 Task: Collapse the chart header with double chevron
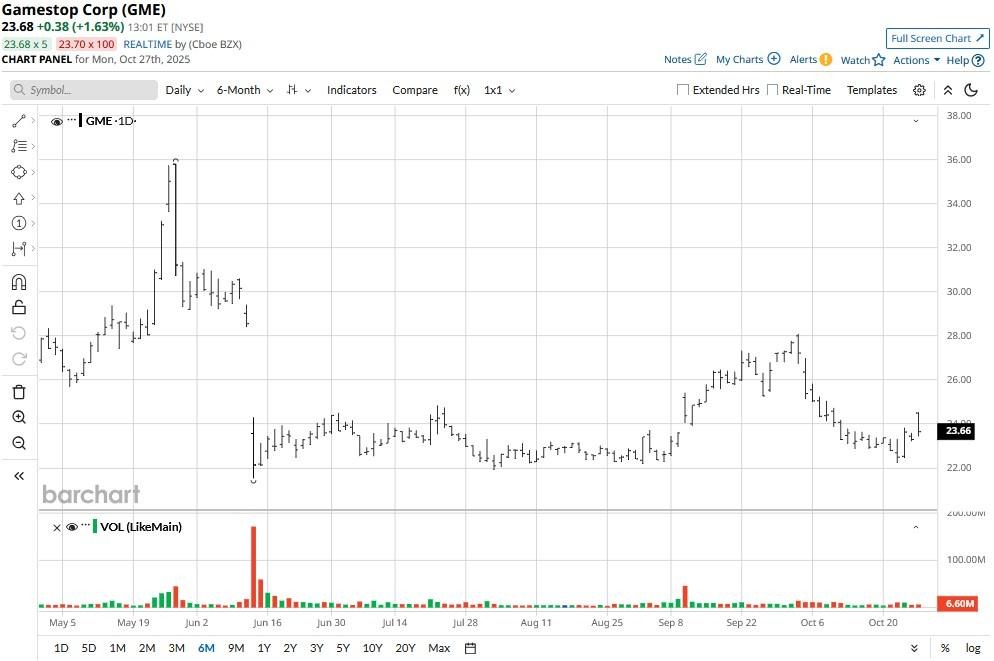tap(948, 90)
